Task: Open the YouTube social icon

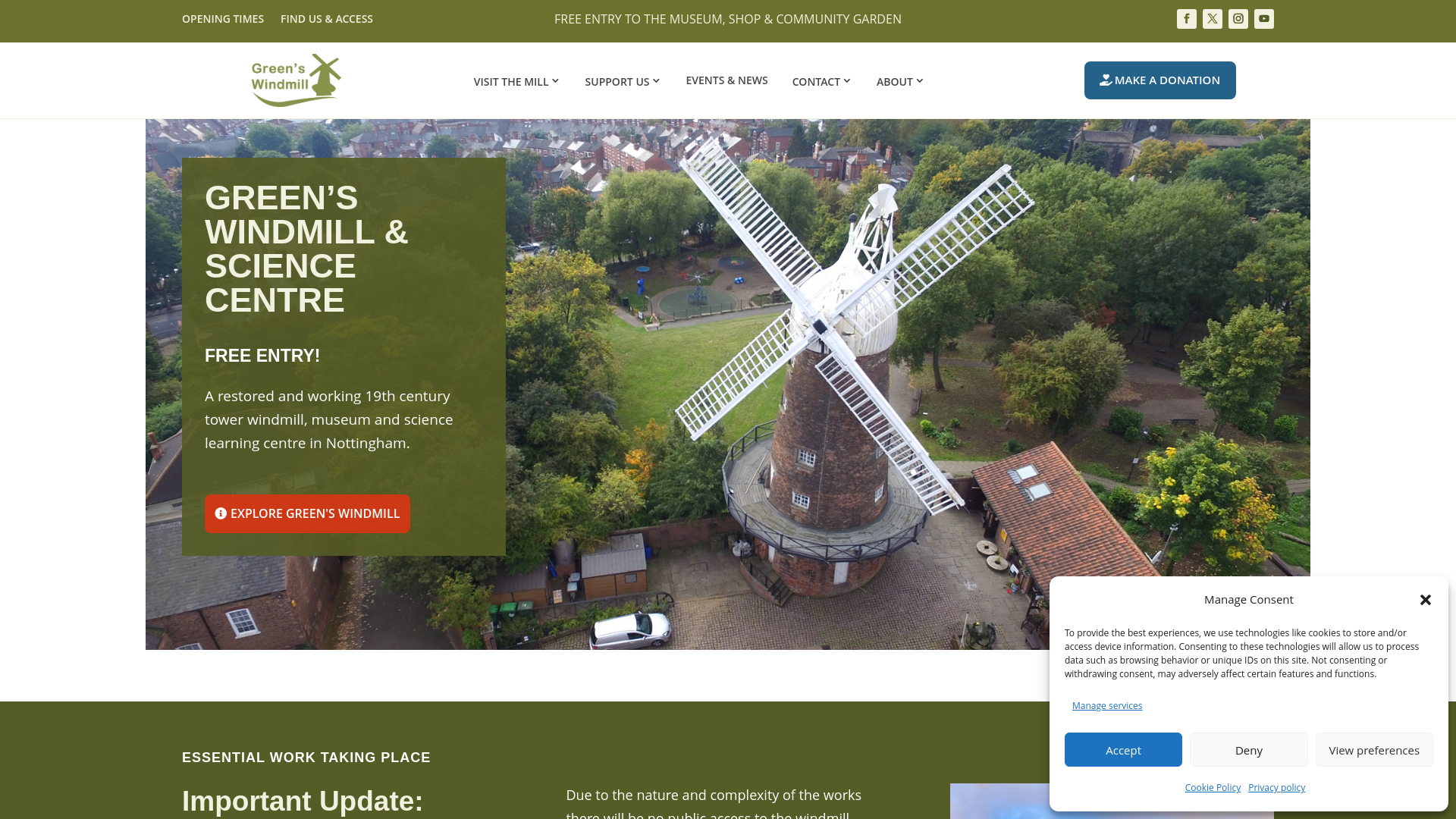Action: pos(1264,19)
